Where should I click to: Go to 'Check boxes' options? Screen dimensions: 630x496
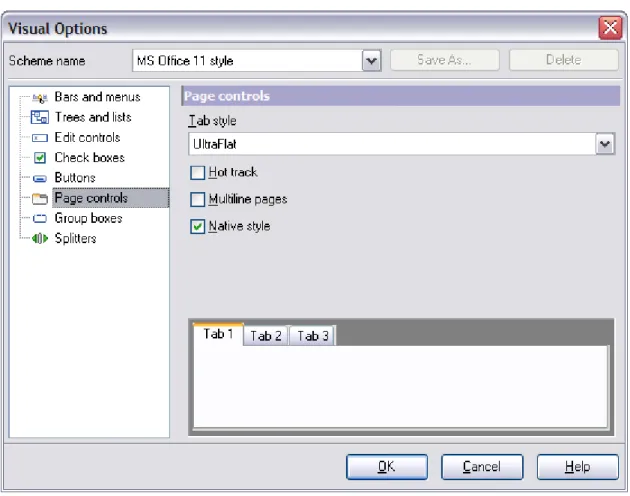click(89, 158)
